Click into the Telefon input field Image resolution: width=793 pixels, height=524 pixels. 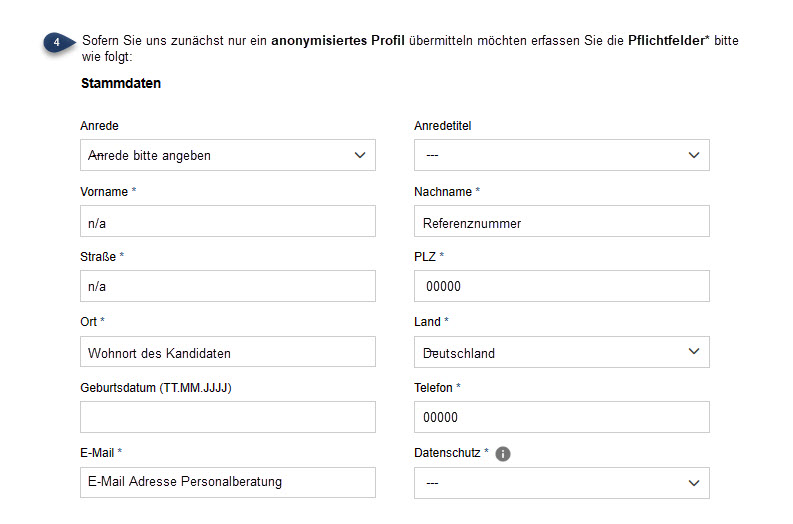[561, 417]
